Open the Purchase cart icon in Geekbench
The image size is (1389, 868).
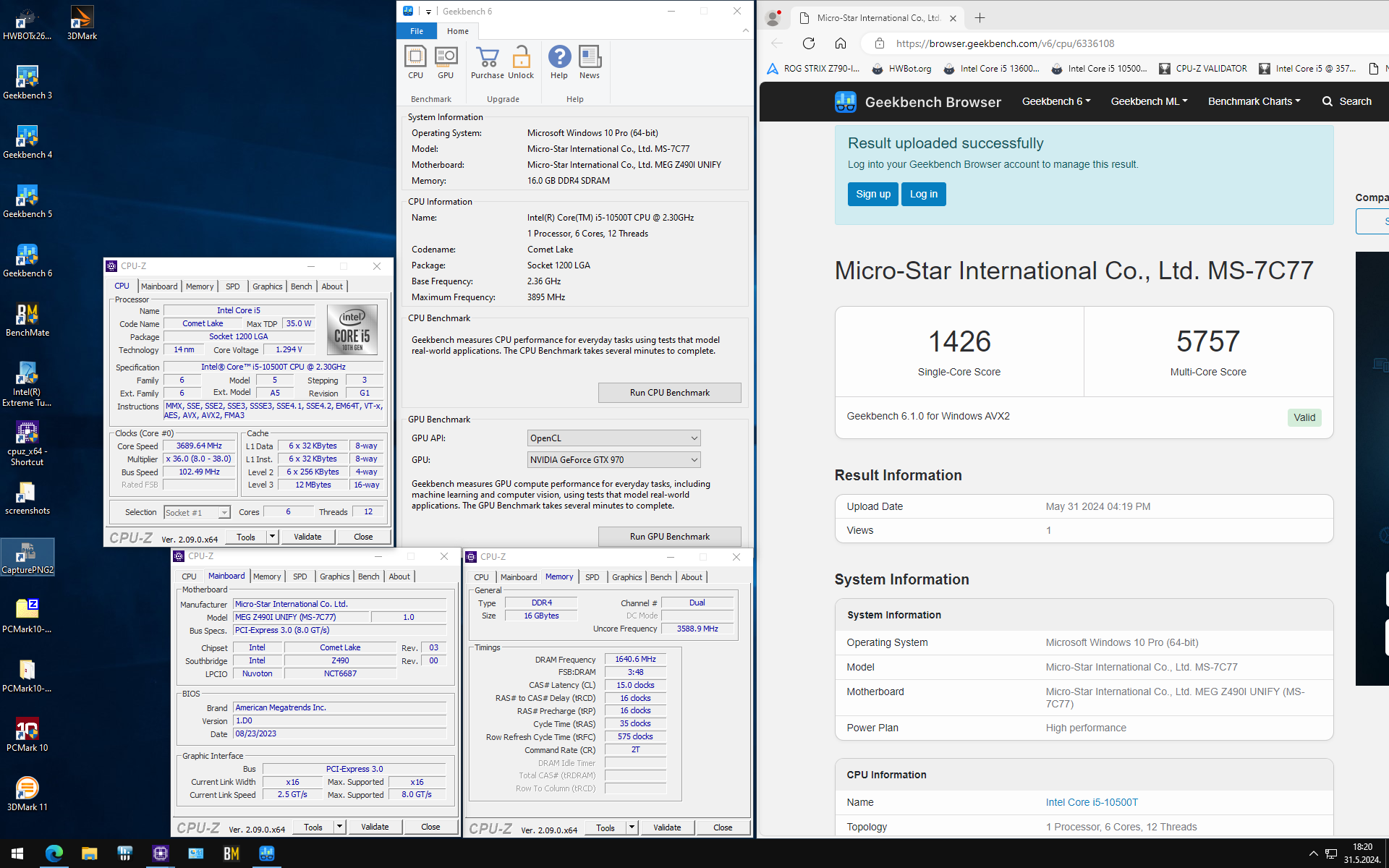(488, 62)
